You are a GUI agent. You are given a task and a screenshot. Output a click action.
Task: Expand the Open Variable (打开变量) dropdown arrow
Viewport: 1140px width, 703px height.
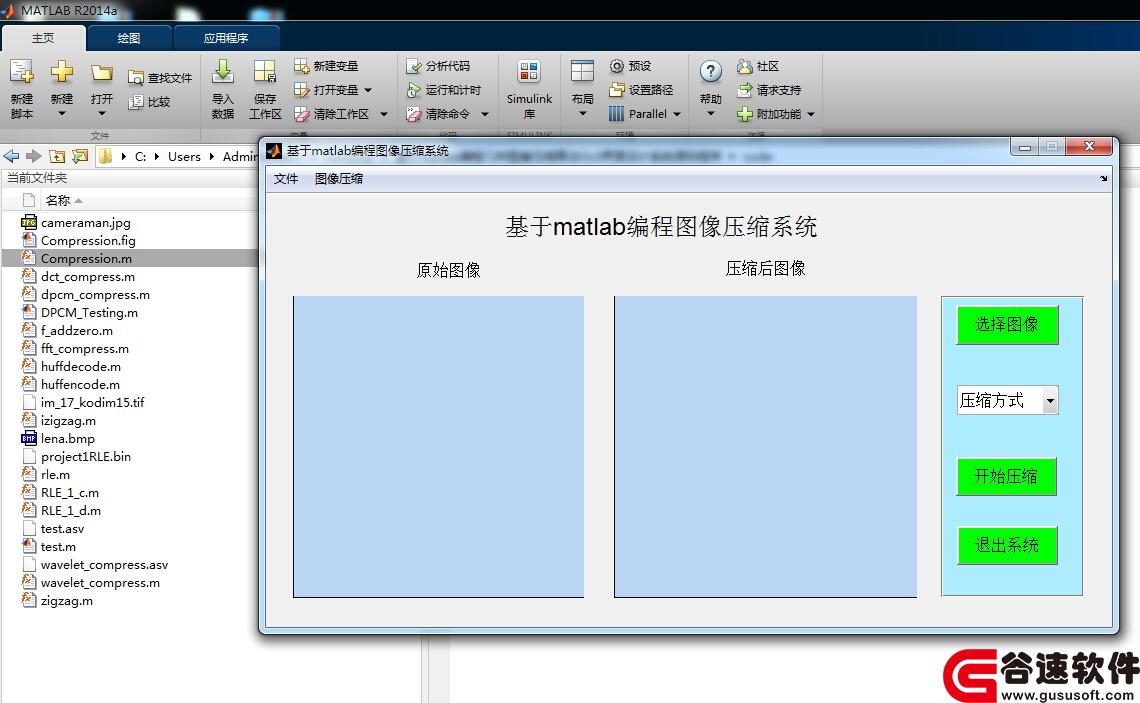tap(368, 90)
